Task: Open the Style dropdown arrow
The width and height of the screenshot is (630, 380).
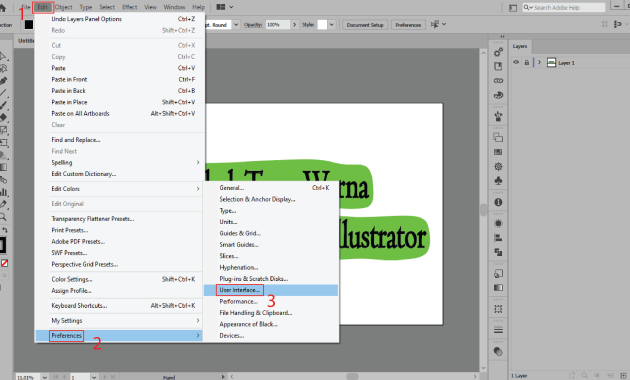Action: 331,25
